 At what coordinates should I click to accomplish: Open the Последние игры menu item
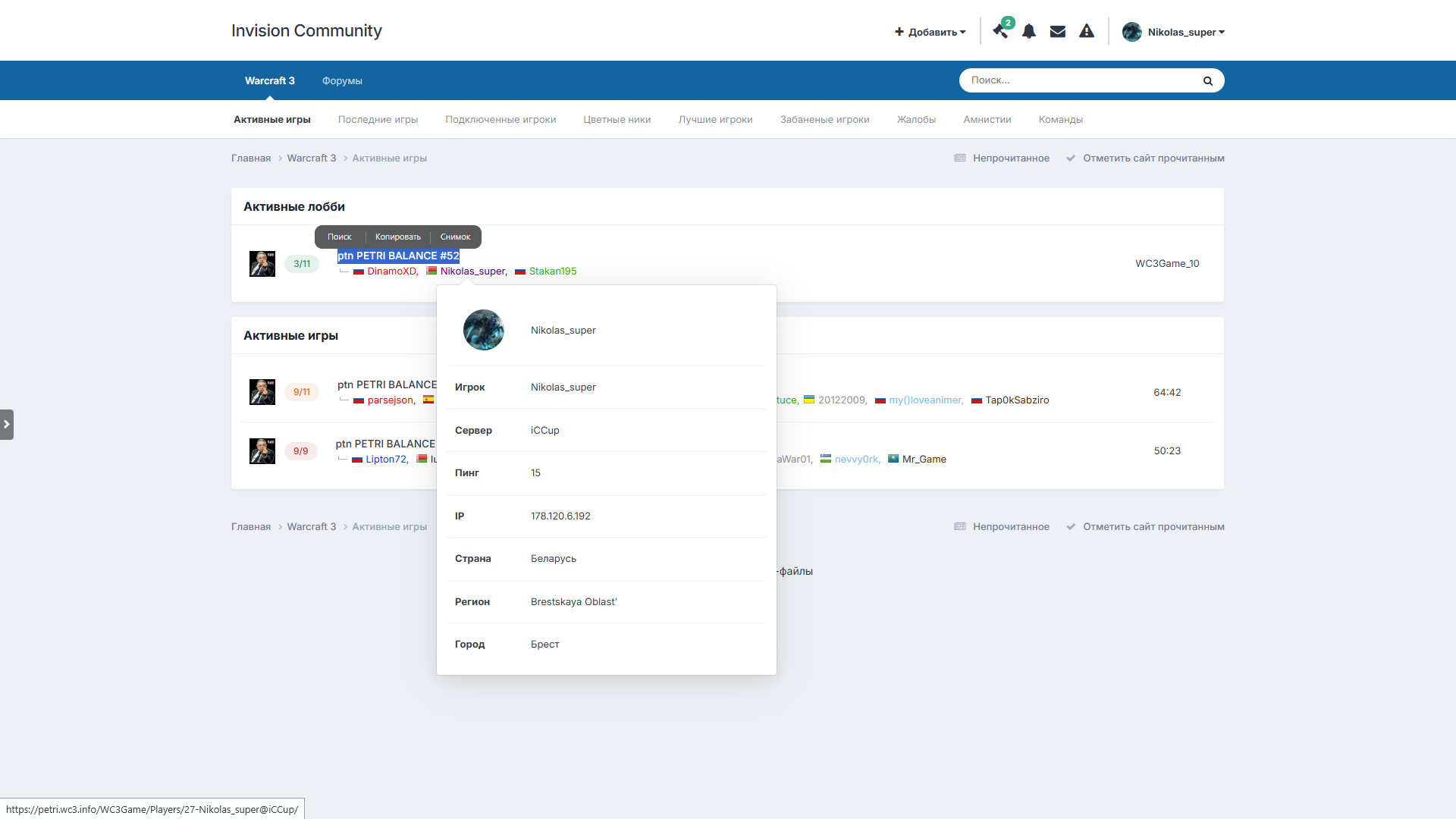[378, 119]
